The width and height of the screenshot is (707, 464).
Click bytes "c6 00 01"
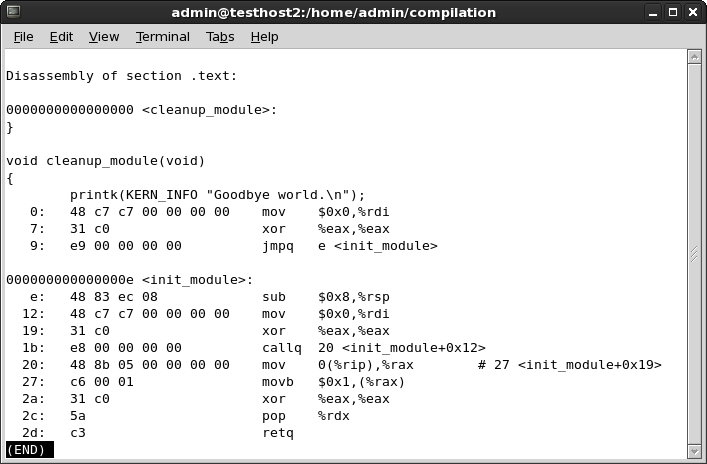[102, 382]
